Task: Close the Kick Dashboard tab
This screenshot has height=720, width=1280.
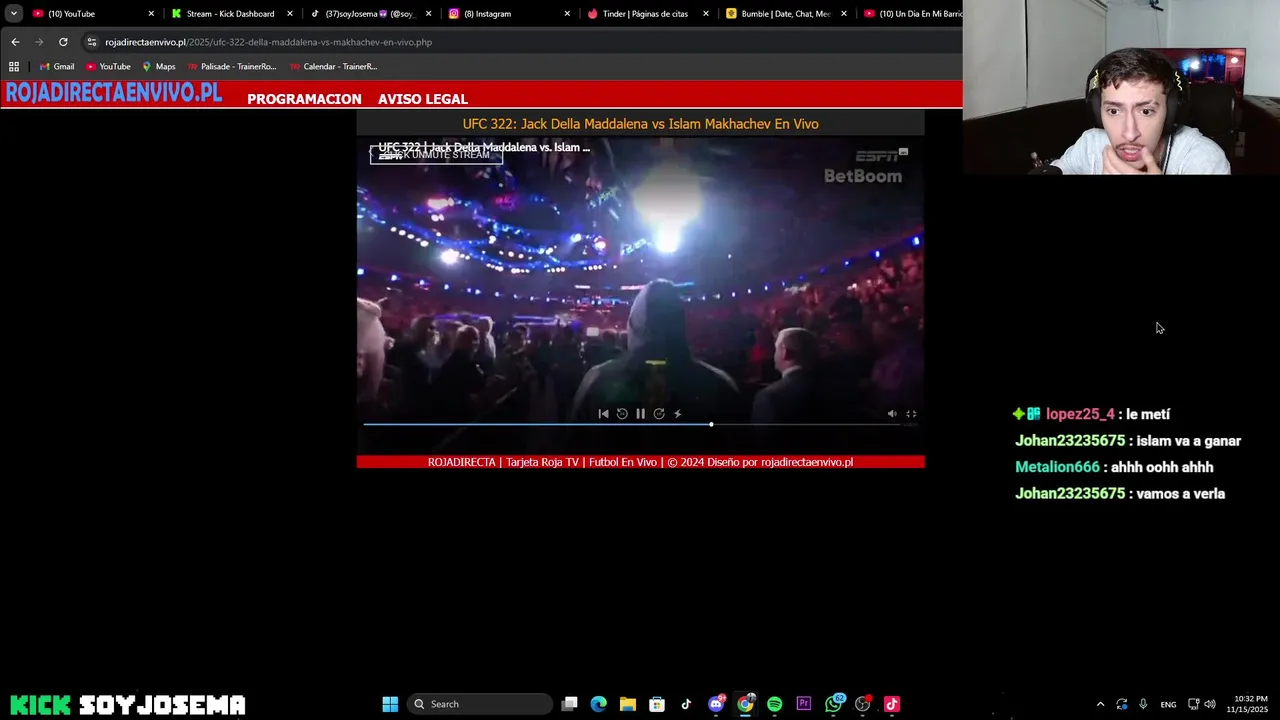Action: pyautogui.click(x=290, y=14)
